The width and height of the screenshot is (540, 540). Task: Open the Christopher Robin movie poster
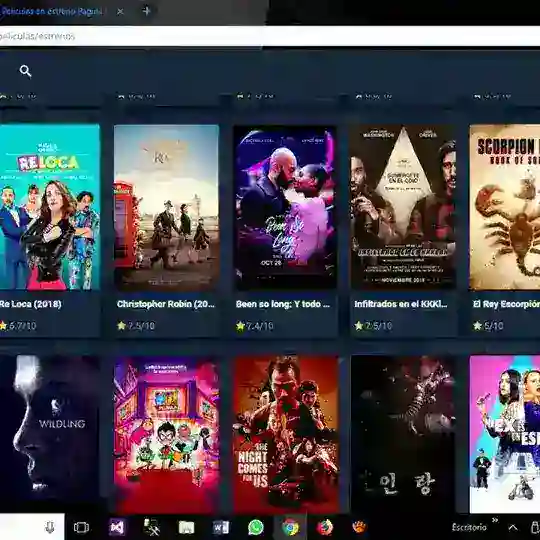[x=166, y=207]
